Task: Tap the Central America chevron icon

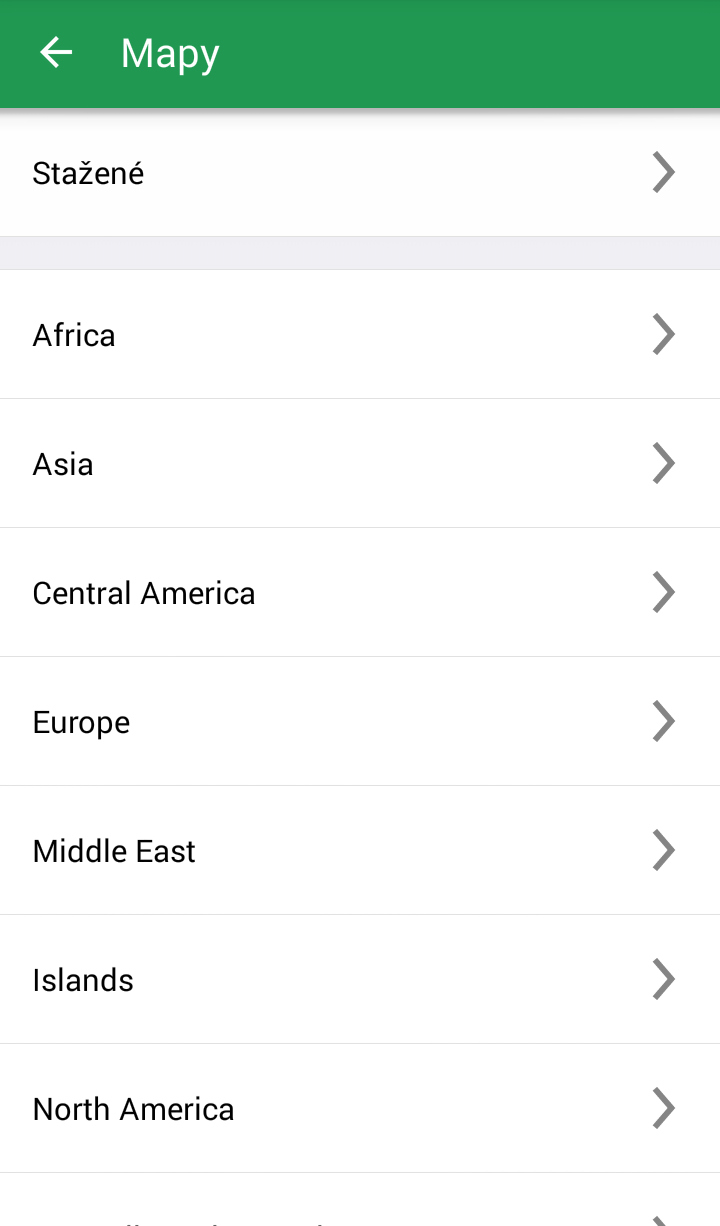Action: [663, 592]
